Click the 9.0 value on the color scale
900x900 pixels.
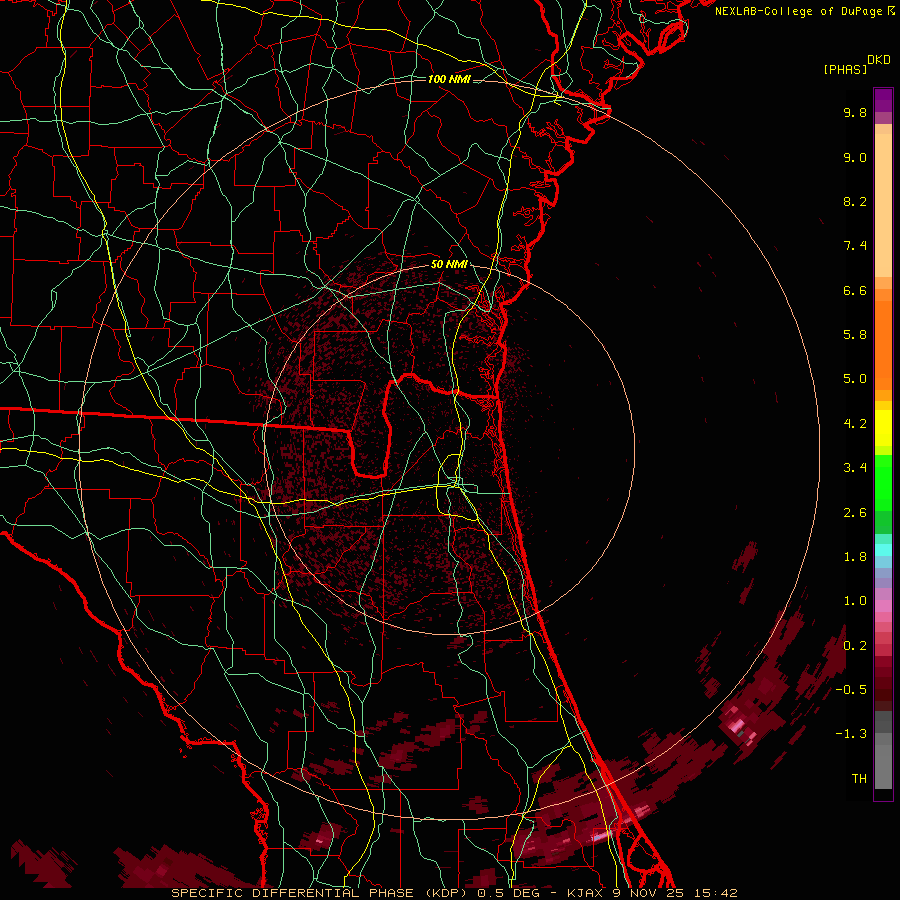pyautogui.click(x=855, y=158)
